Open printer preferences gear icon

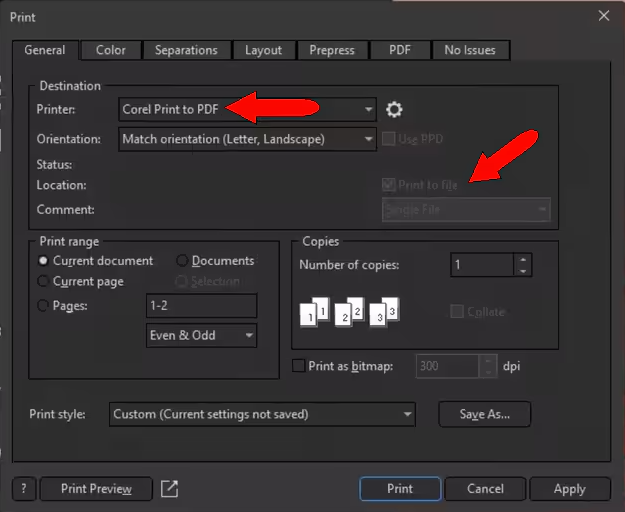pos(394,109)
